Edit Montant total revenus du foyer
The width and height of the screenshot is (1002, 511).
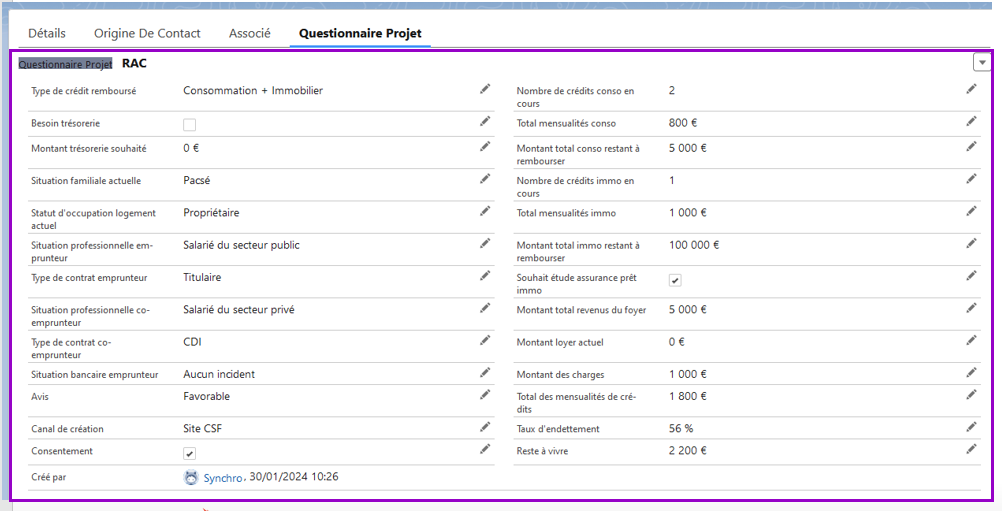point(971,308)
